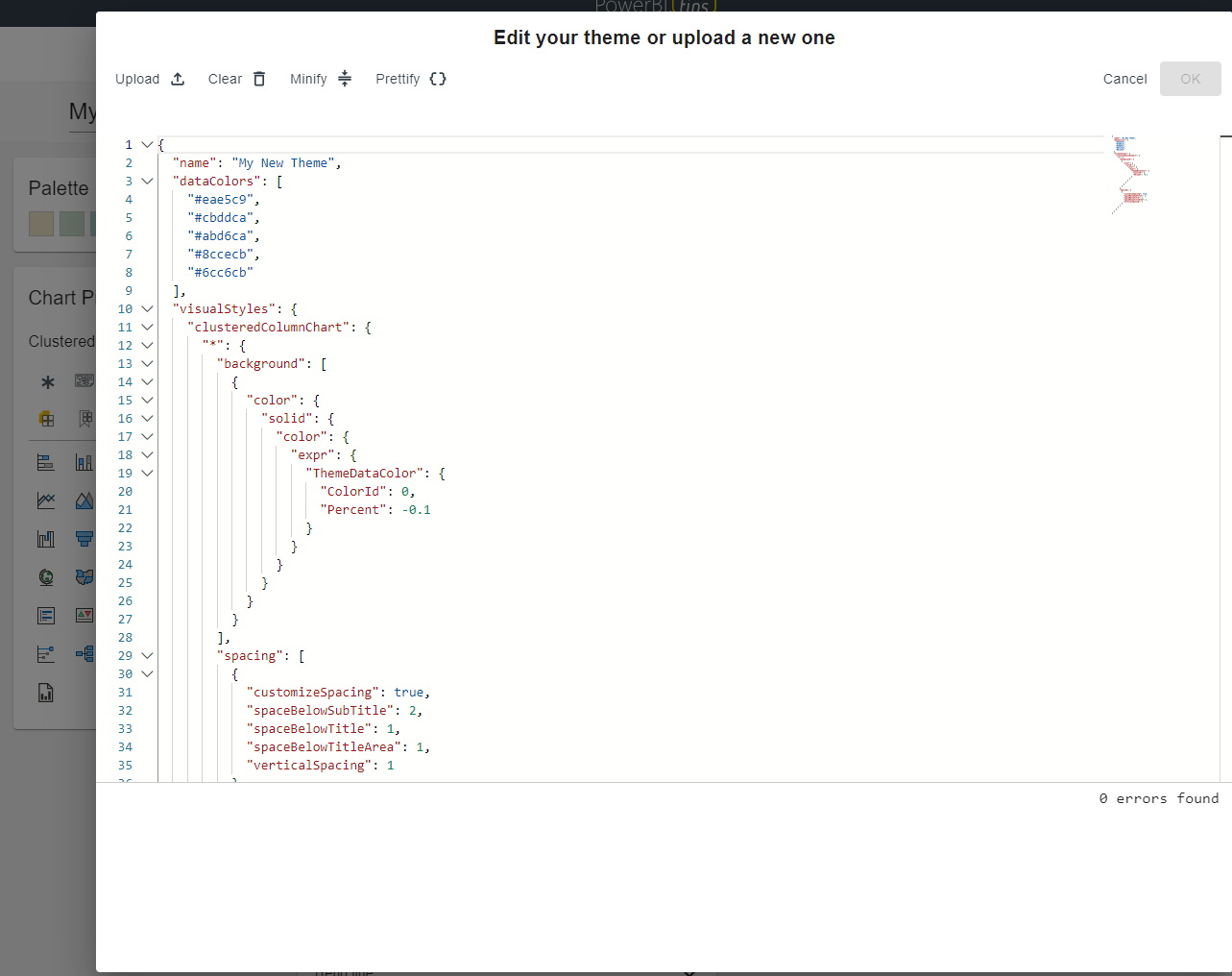1232x976 pixels.
Task: Collapse the JSON root on line 1
Action: pyautogui.click(x=146, y=144)
